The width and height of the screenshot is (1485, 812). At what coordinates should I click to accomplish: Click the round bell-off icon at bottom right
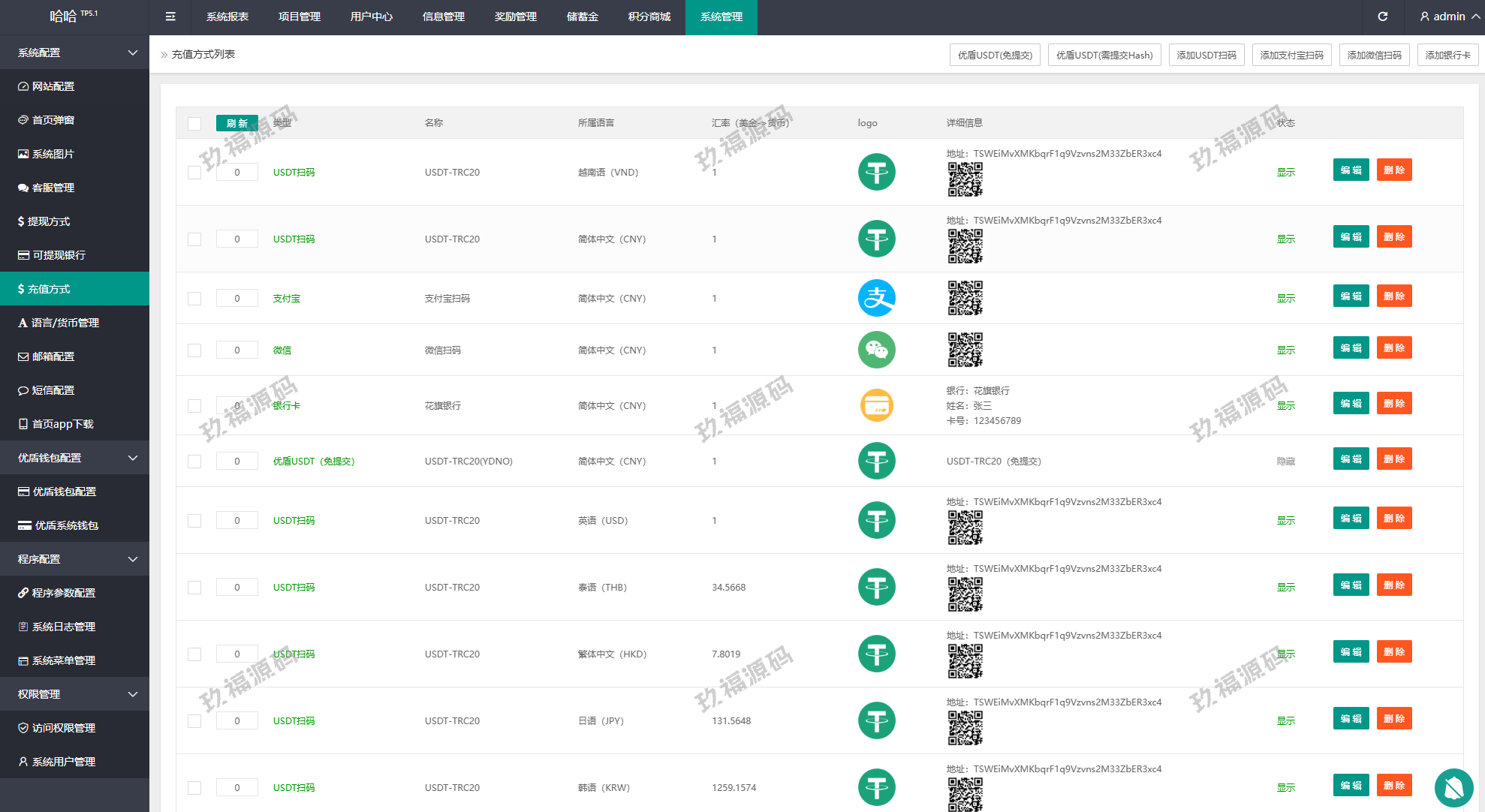coord(1453,787)
